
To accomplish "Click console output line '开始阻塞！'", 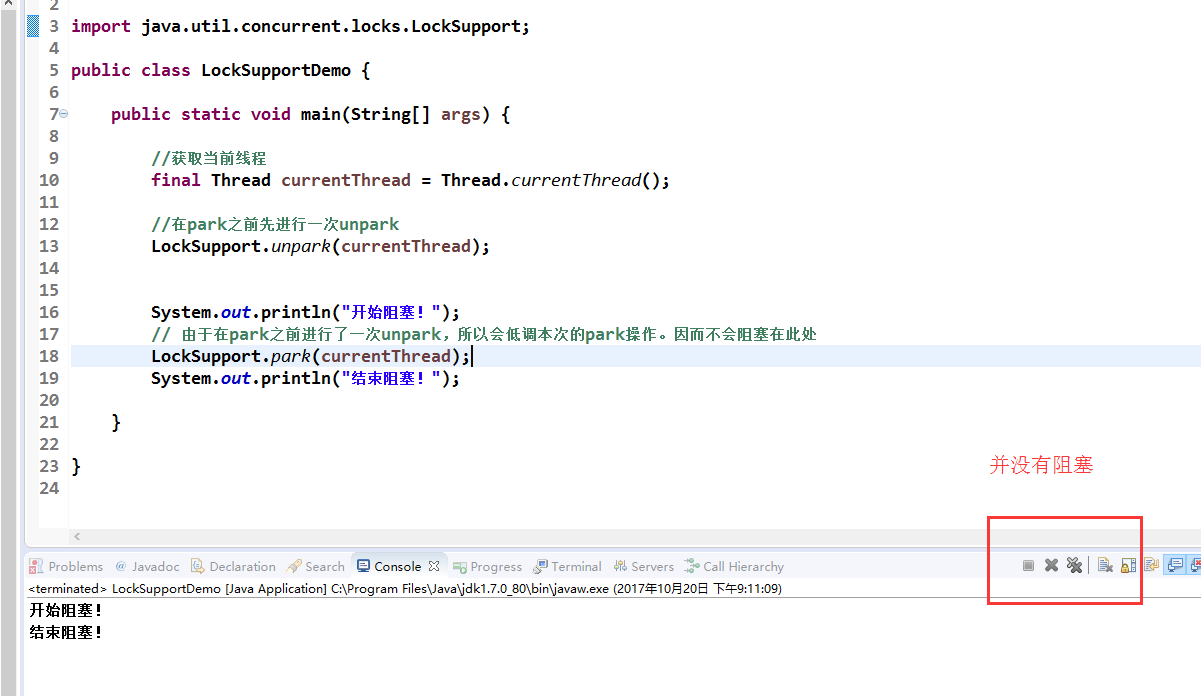I will click(66, 609).
